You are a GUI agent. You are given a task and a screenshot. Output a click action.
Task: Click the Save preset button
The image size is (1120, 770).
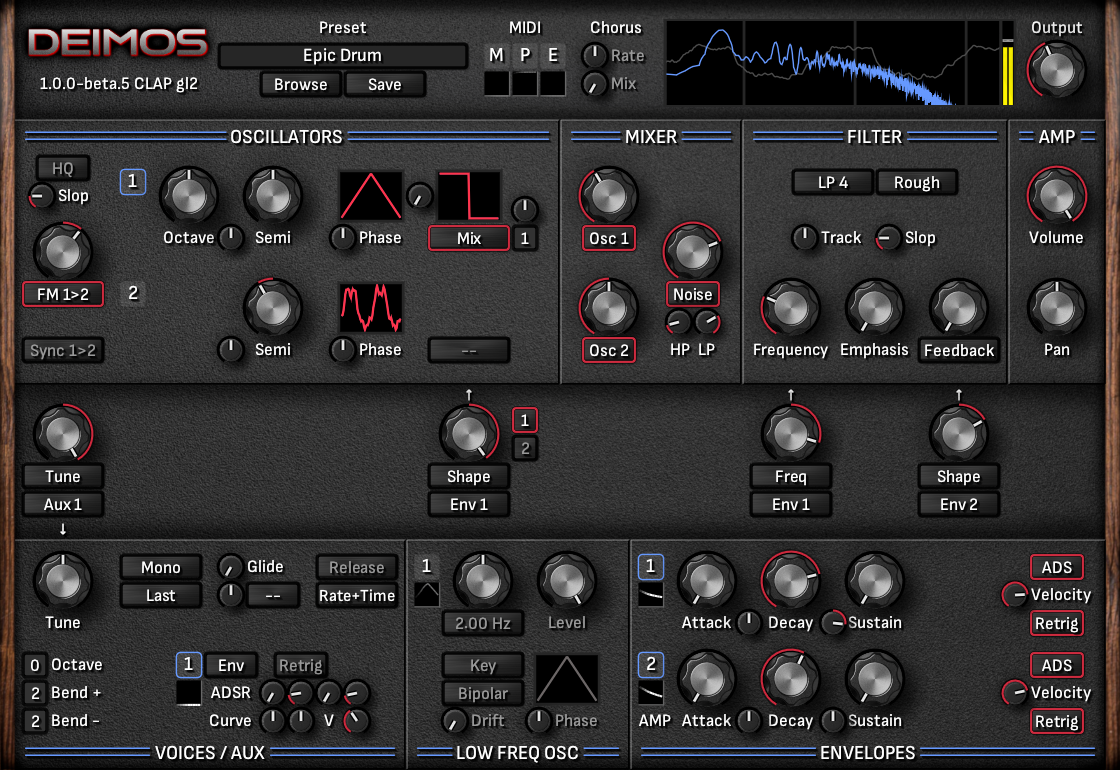click(x=385, y=84)
